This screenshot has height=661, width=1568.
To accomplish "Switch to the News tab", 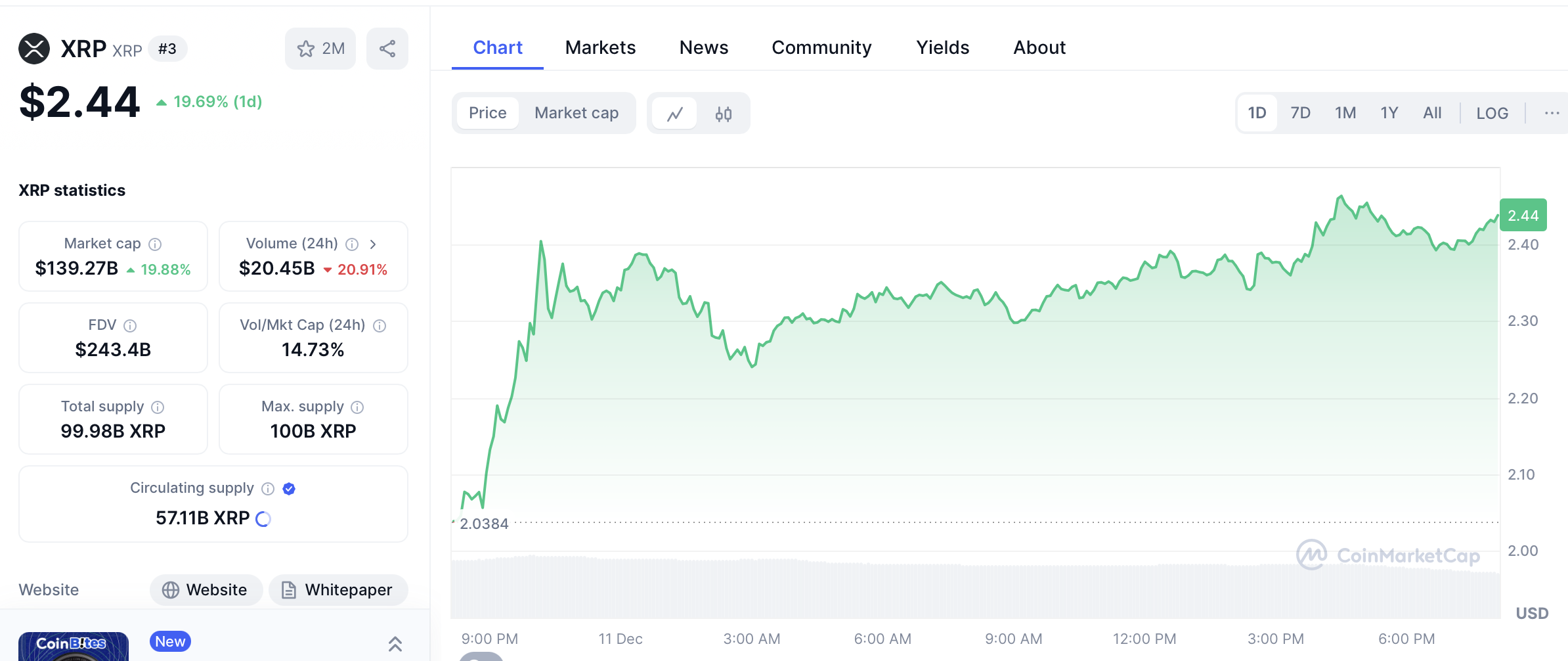I will pyautogui.click(x=703, y=47).
